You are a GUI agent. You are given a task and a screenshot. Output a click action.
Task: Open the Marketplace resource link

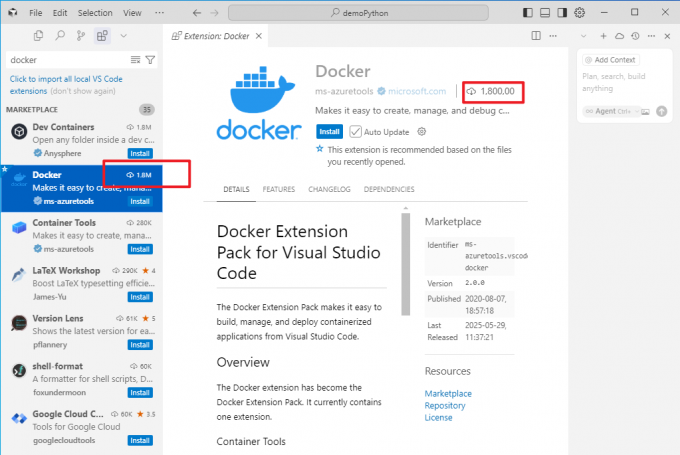point(448,393)
